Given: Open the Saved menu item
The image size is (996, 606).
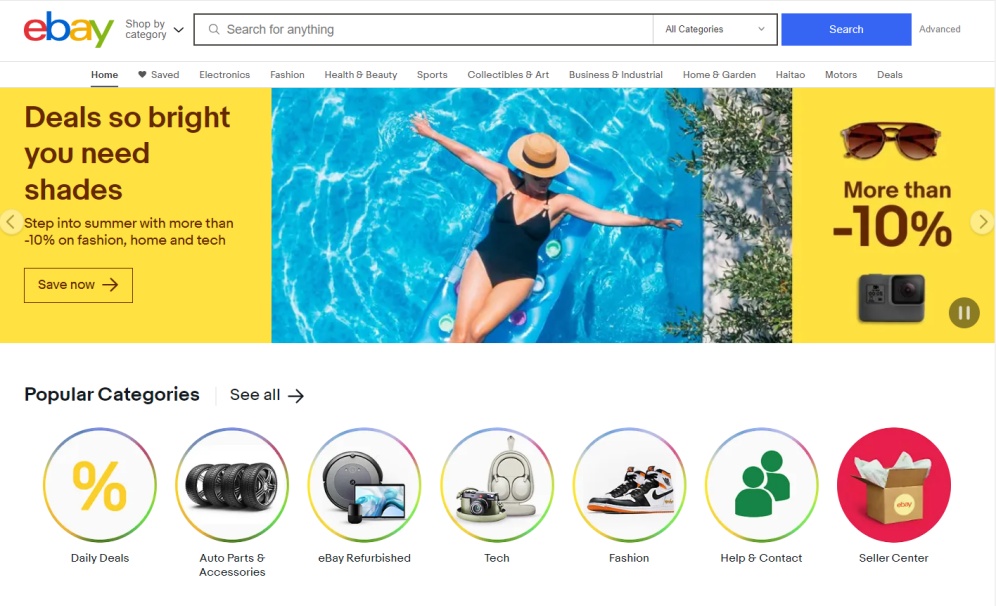Looking at the screenshot, I should point(159,75).
